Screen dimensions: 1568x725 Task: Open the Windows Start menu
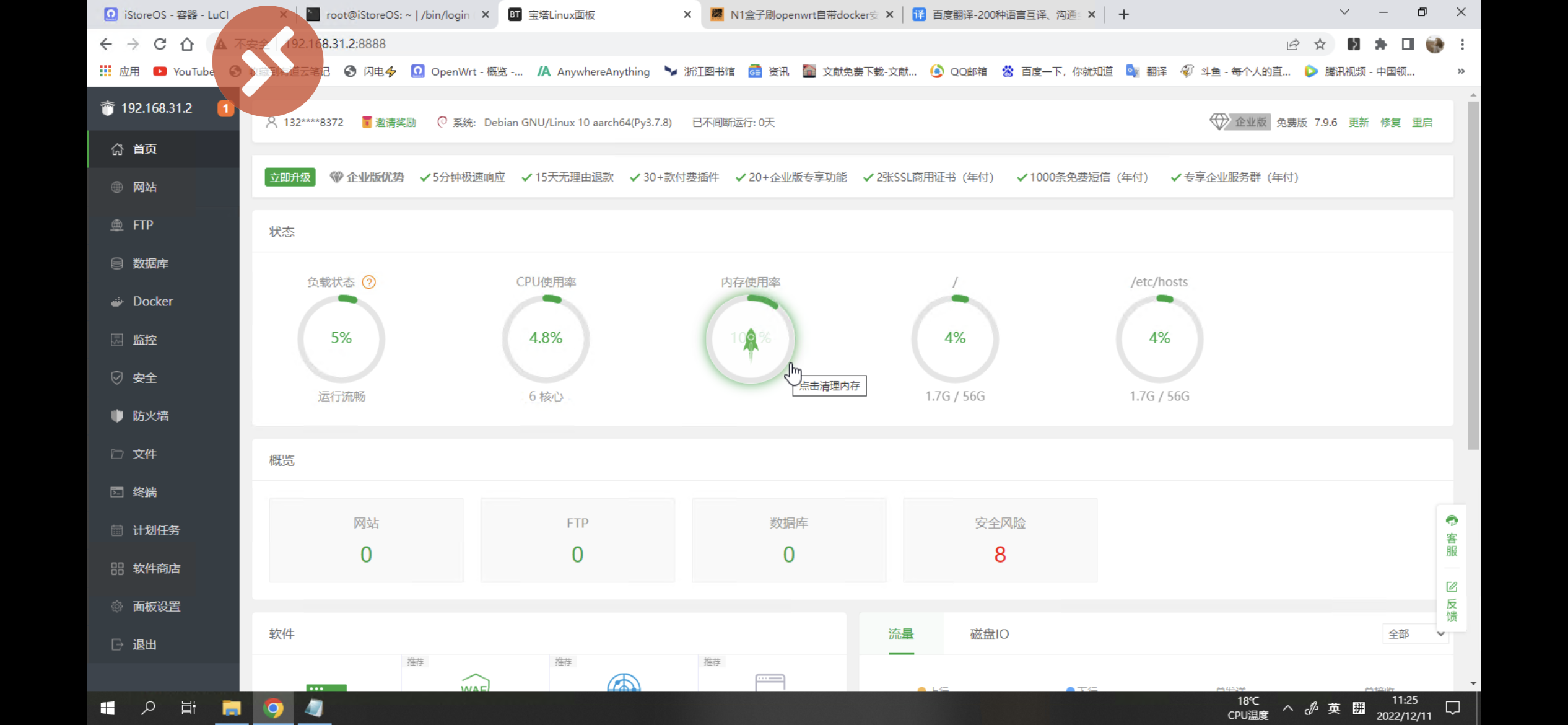click(x=107, y=708)
